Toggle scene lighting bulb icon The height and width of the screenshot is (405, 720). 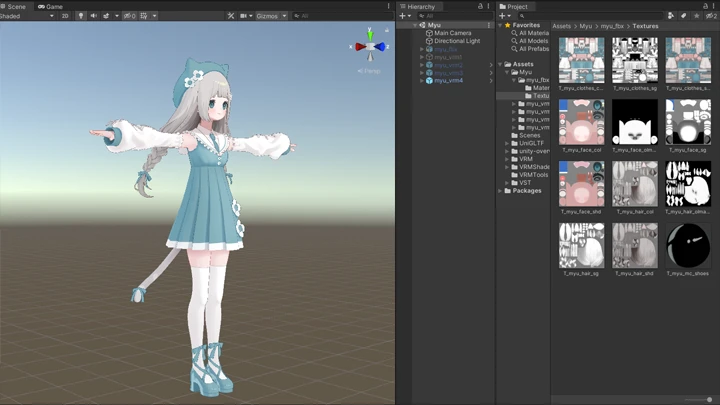(x=81, y=16)
